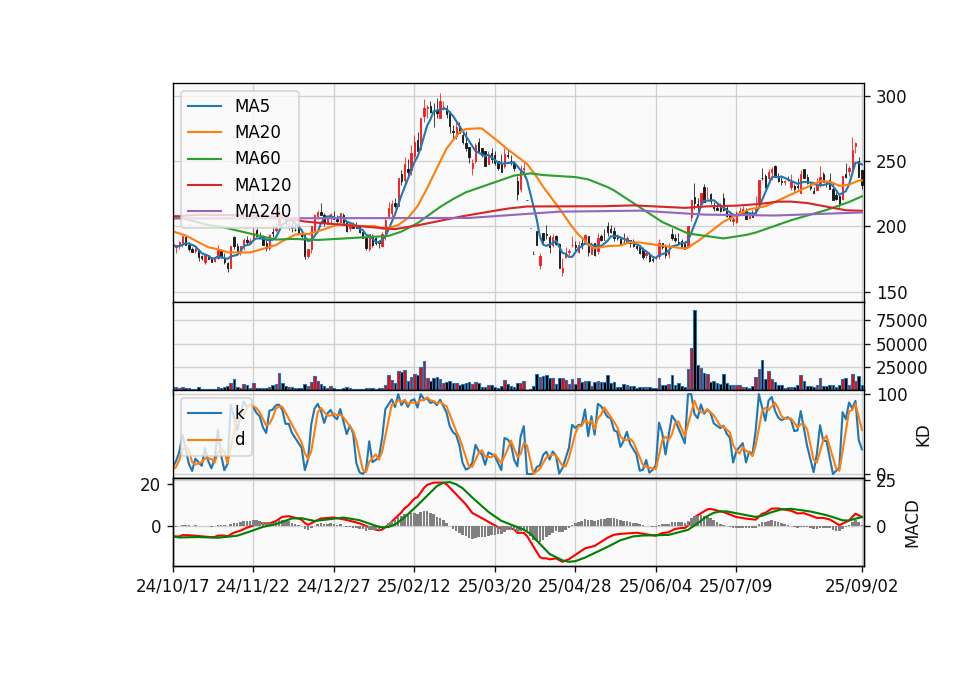Click the MA5 legend label
Screen dimensions: 960x690
(252, 106)
